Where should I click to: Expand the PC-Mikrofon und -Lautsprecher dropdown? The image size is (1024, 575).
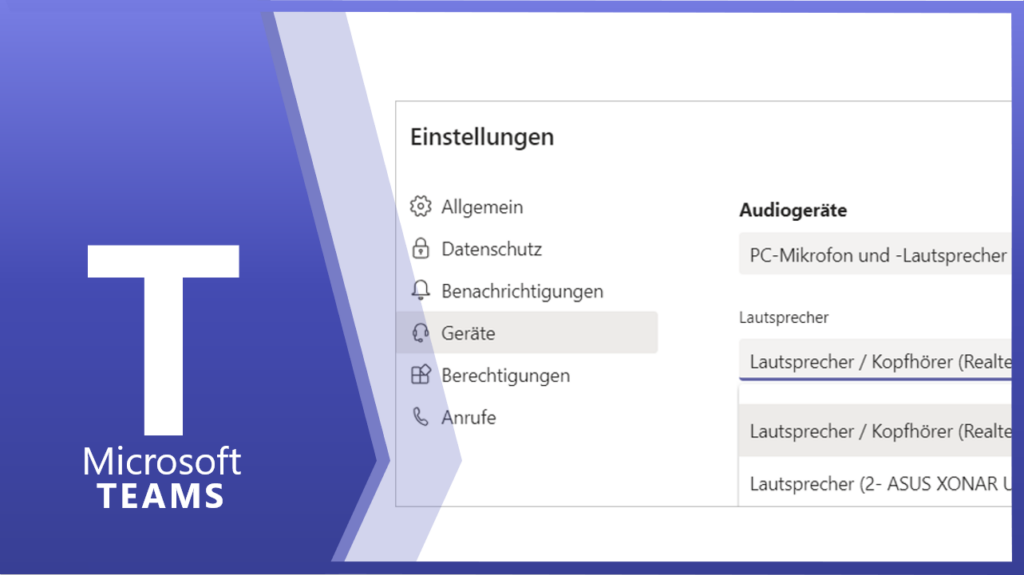pos(877,255)
